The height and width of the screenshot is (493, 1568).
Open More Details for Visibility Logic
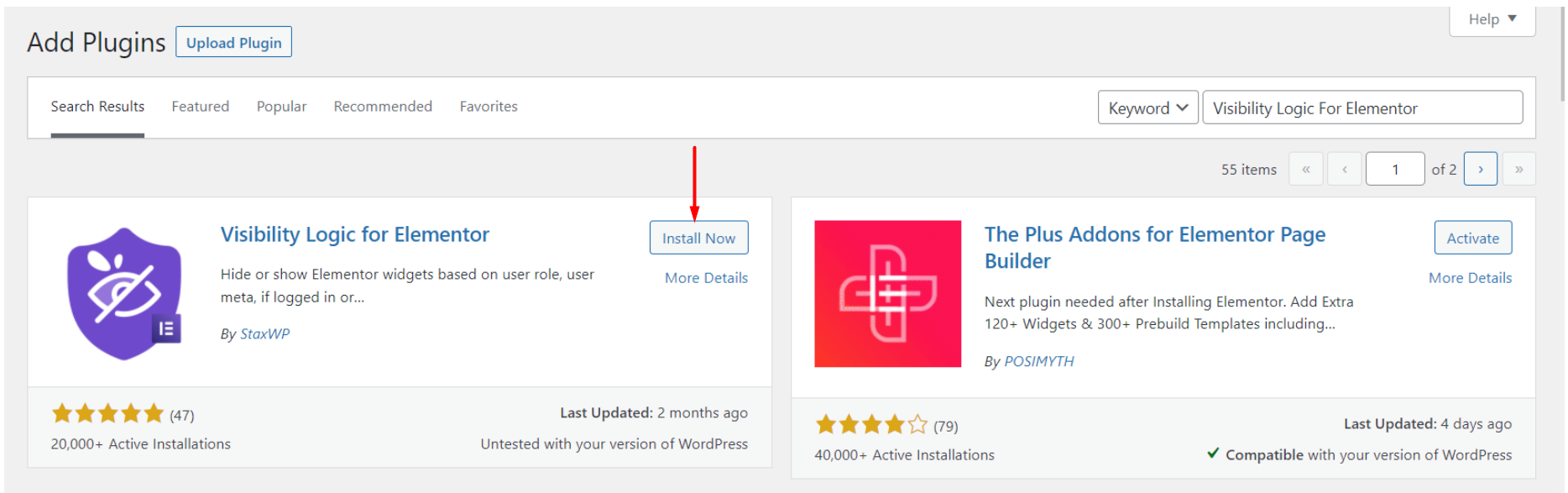706,278
